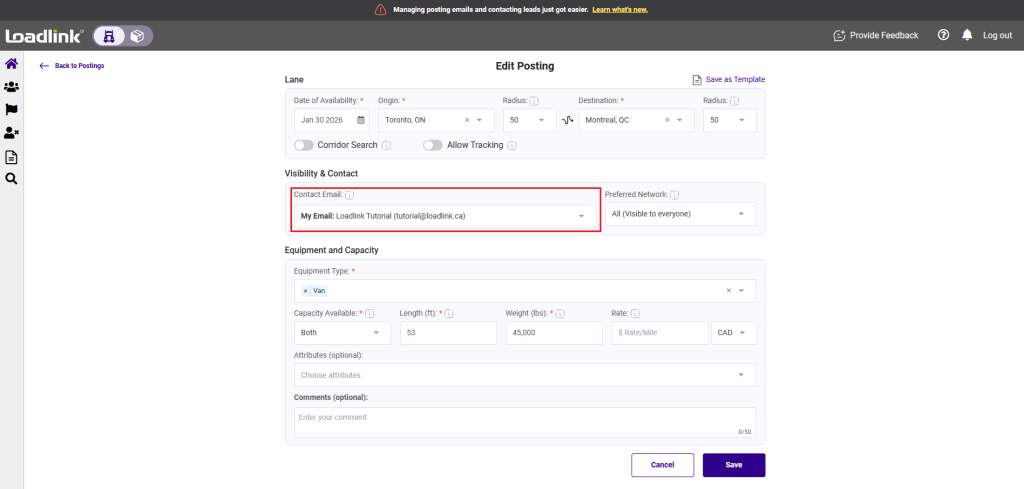
Task: Open the help question mark icon
Action: [x=943, y=35]
